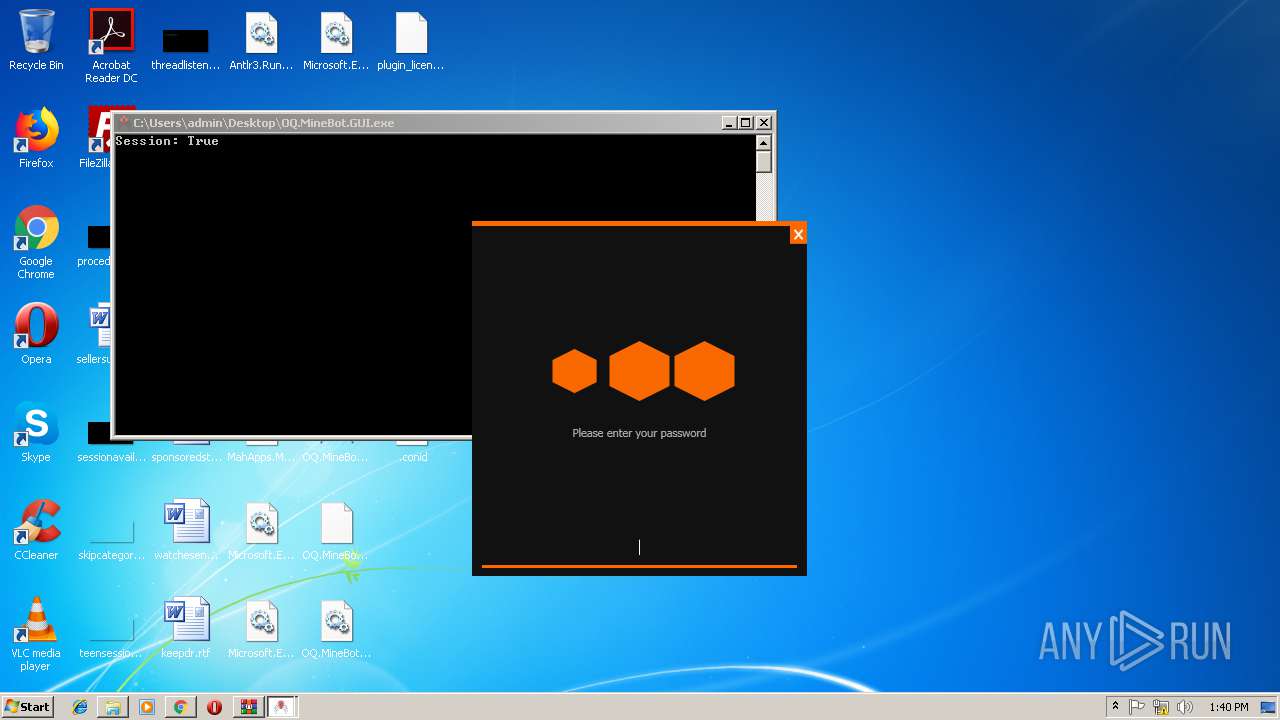Viewport: 1280px width, 720px height.
Task: Open the Skype desktop shortcut
Action: [36, 431]
